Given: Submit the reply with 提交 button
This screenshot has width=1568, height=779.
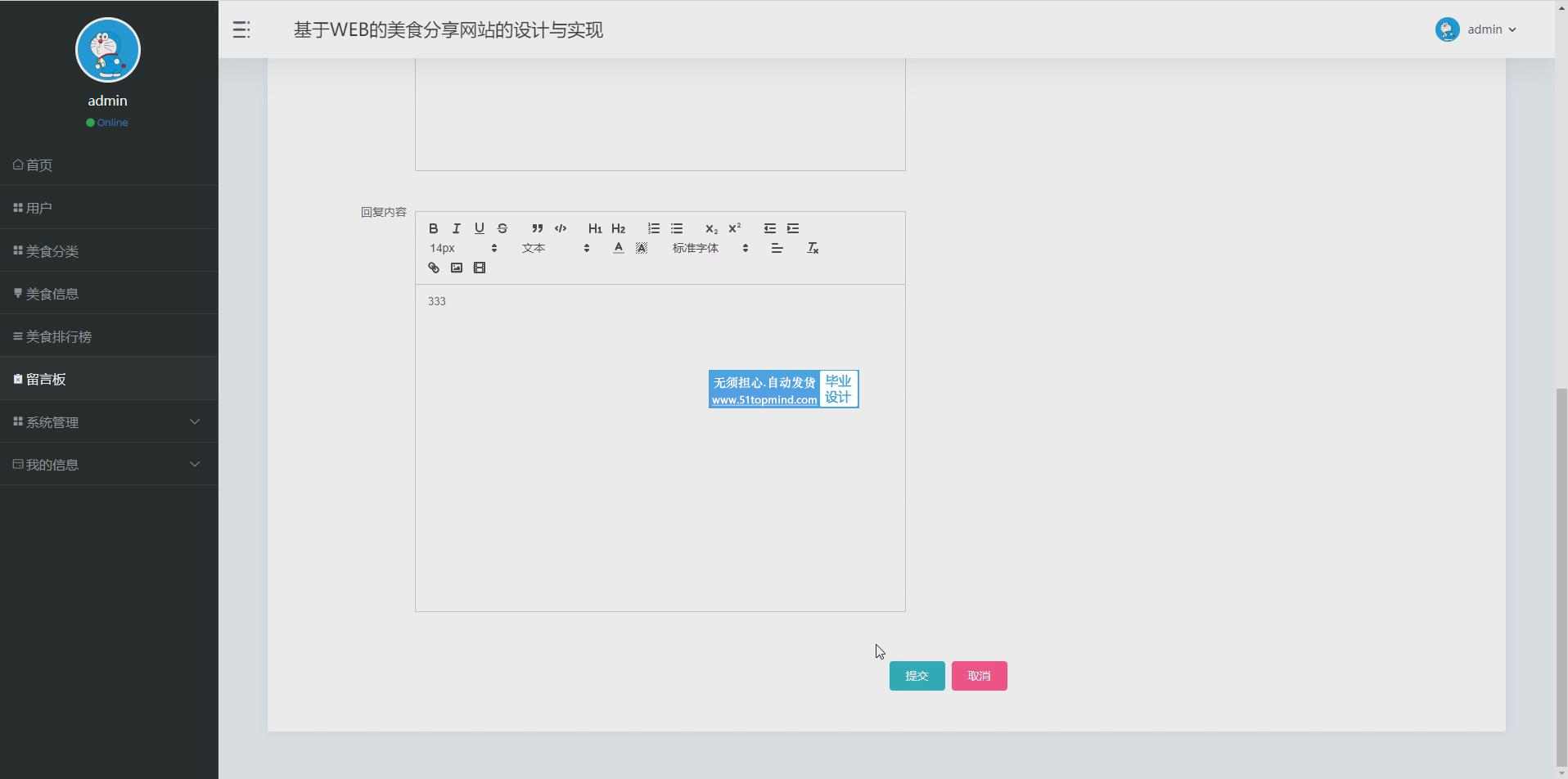Looking at the screenshot, I should [x=917, y=676].
